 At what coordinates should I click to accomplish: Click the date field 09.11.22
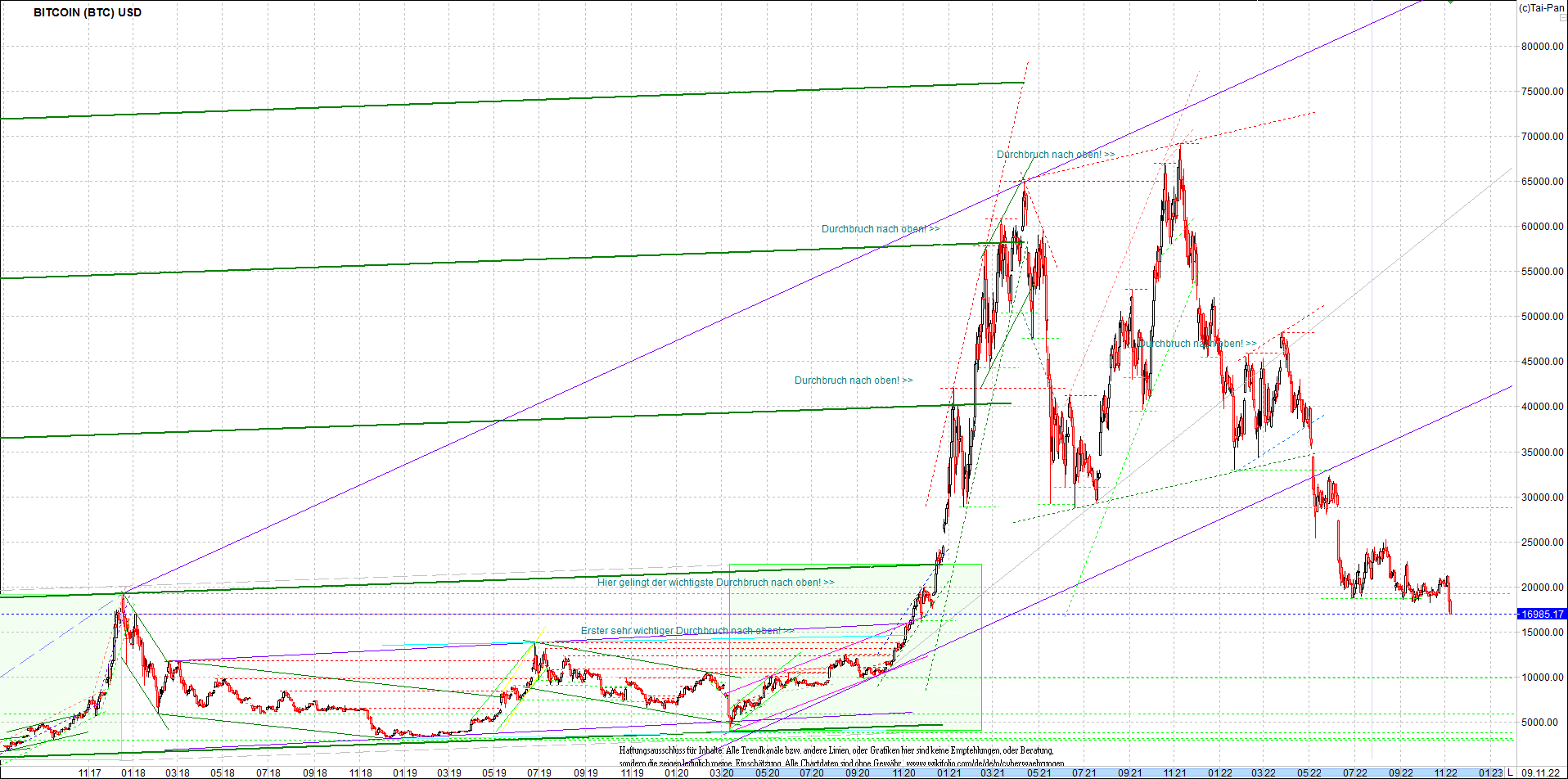[x=1540, y=772]
